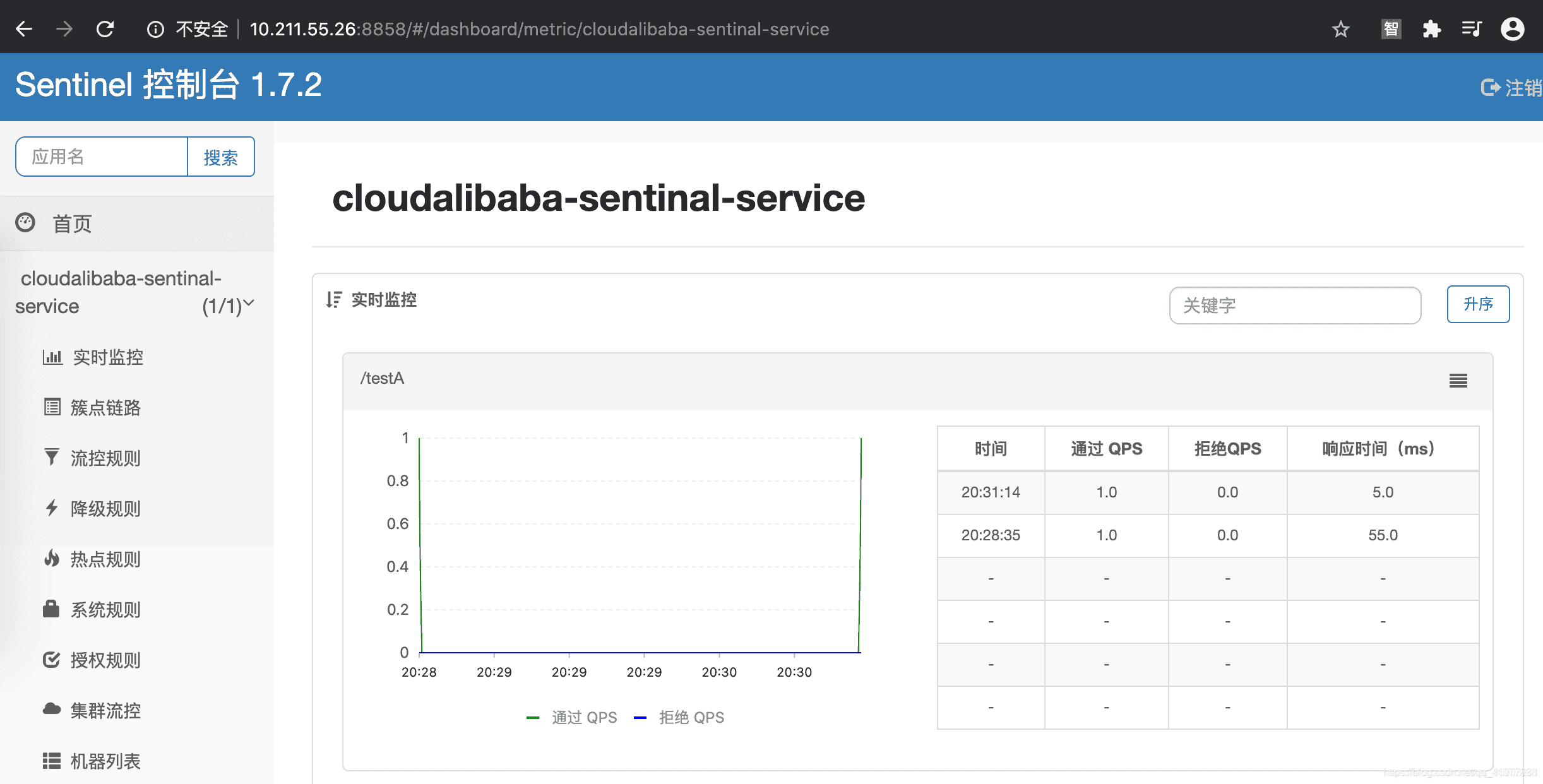
Task: Click the browser address bar URL
Action: [539, 29]
